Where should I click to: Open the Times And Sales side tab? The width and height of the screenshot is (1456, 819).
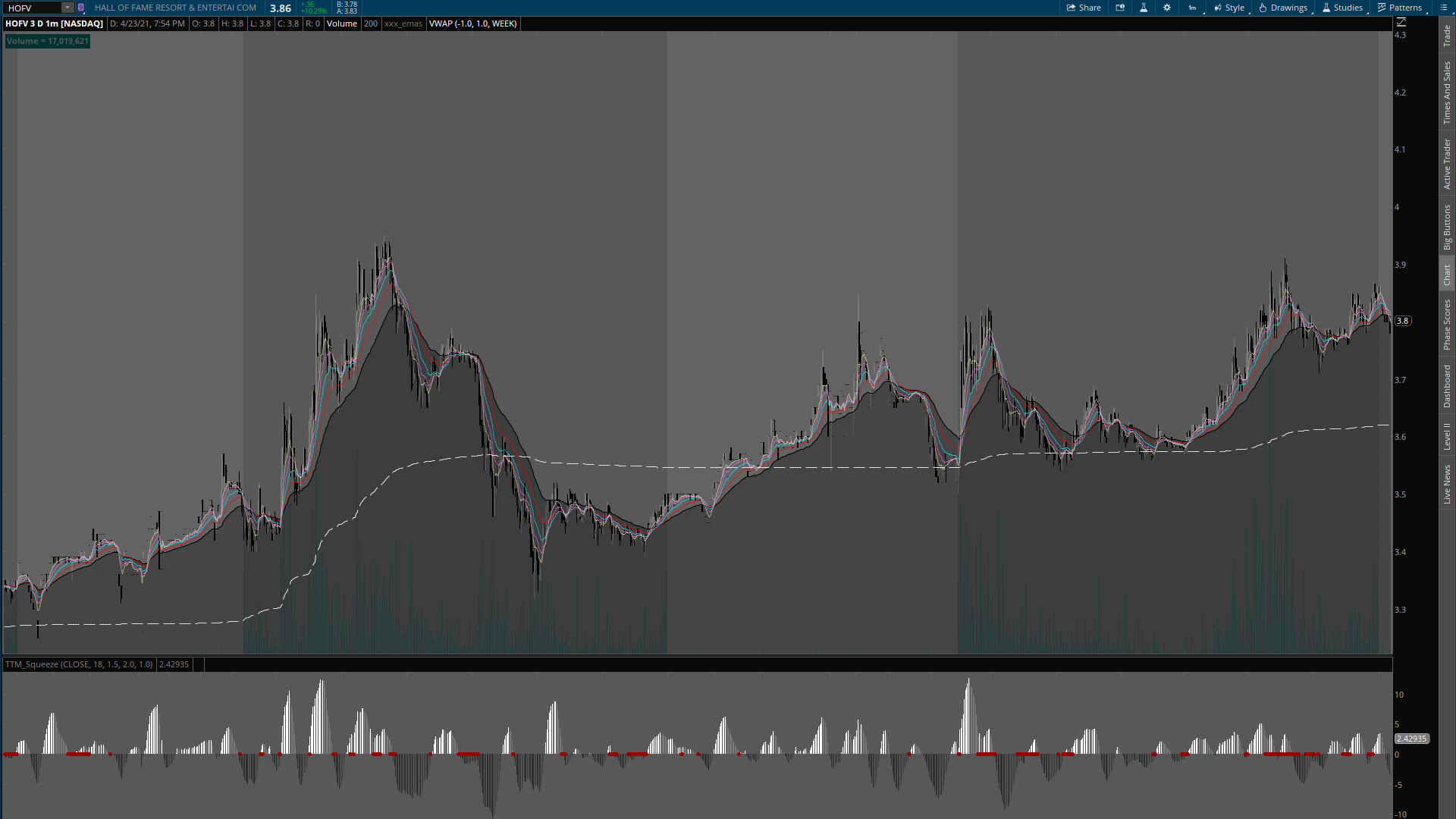(x=1447, y=93)
